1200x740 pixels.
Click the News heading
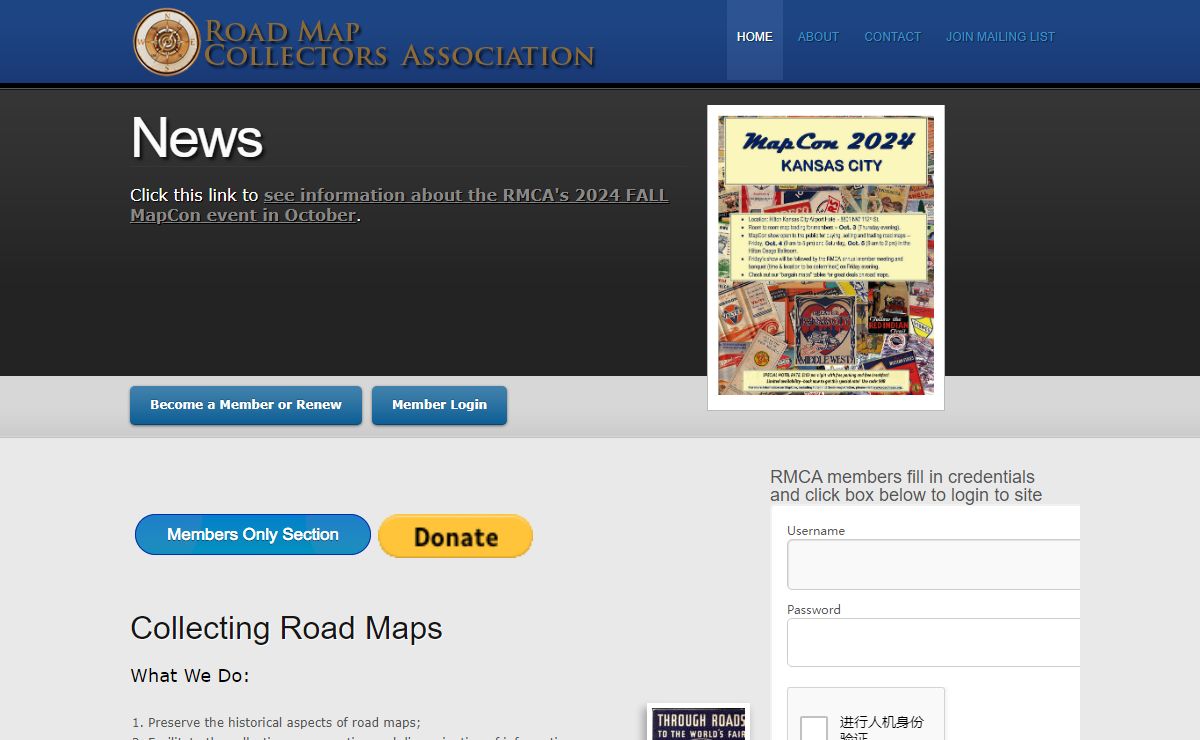click(197, 138)
